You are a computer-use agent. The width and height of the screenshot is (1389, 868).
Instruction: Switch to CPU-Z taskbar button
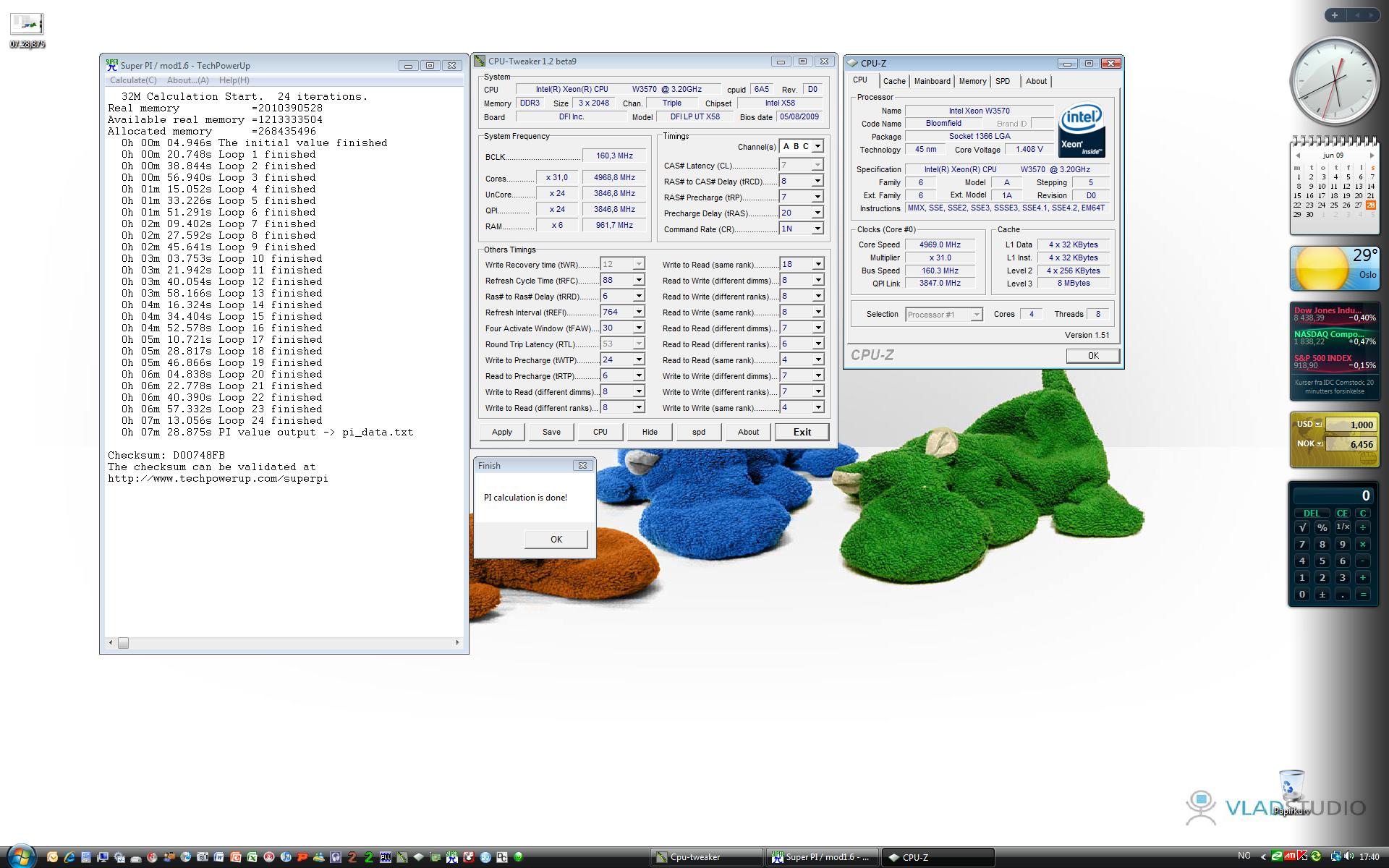pyautogui.click(x=938, y=857)
